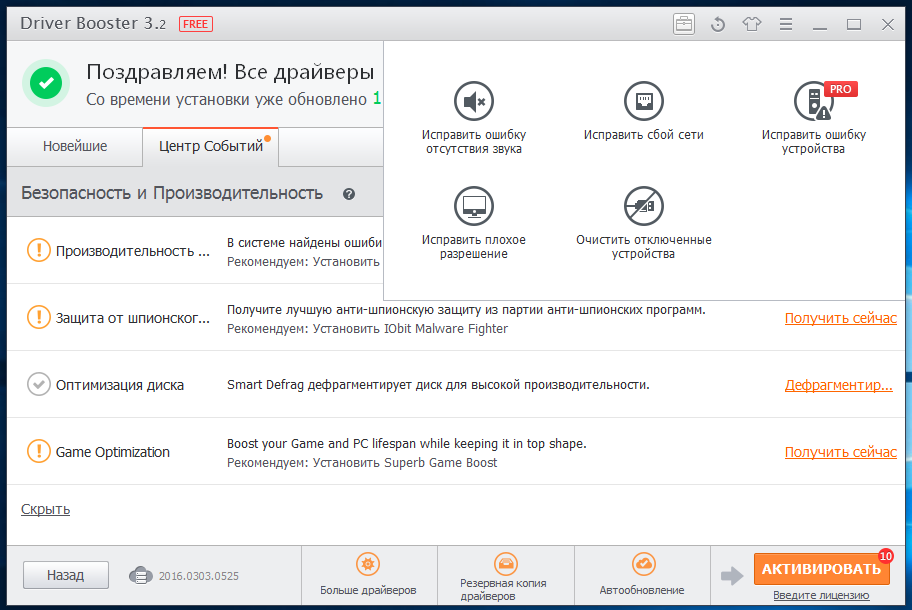Viewport: 912px width, 610px height.
Task: Click warning icon beside 'Game Optimization'
Action: [39, 451]
